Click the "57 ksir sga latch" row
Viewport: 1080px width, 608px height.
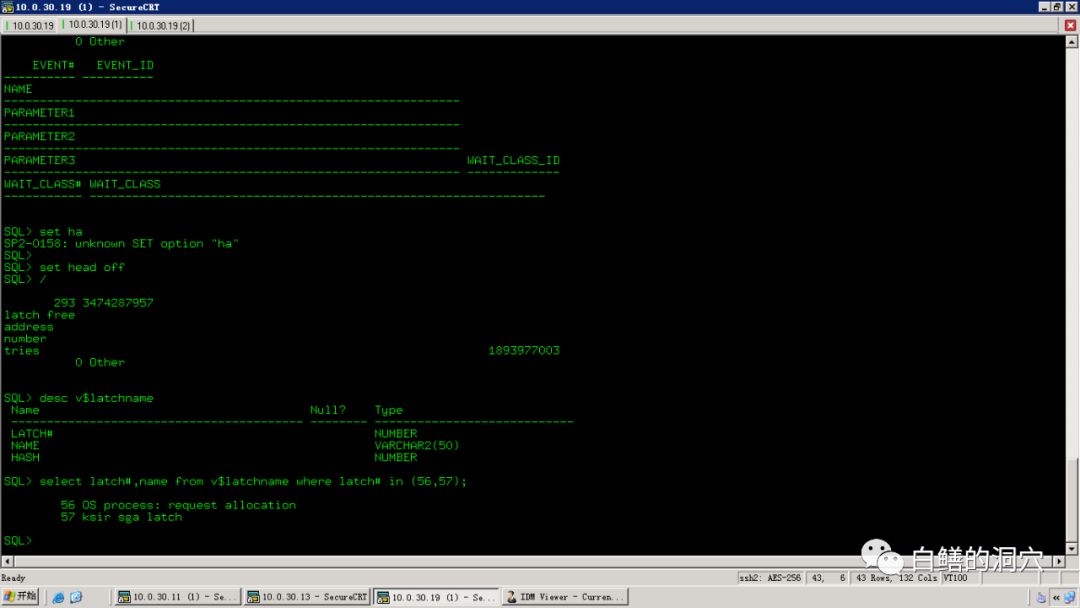pyautogui.click(x=121, y=517)
